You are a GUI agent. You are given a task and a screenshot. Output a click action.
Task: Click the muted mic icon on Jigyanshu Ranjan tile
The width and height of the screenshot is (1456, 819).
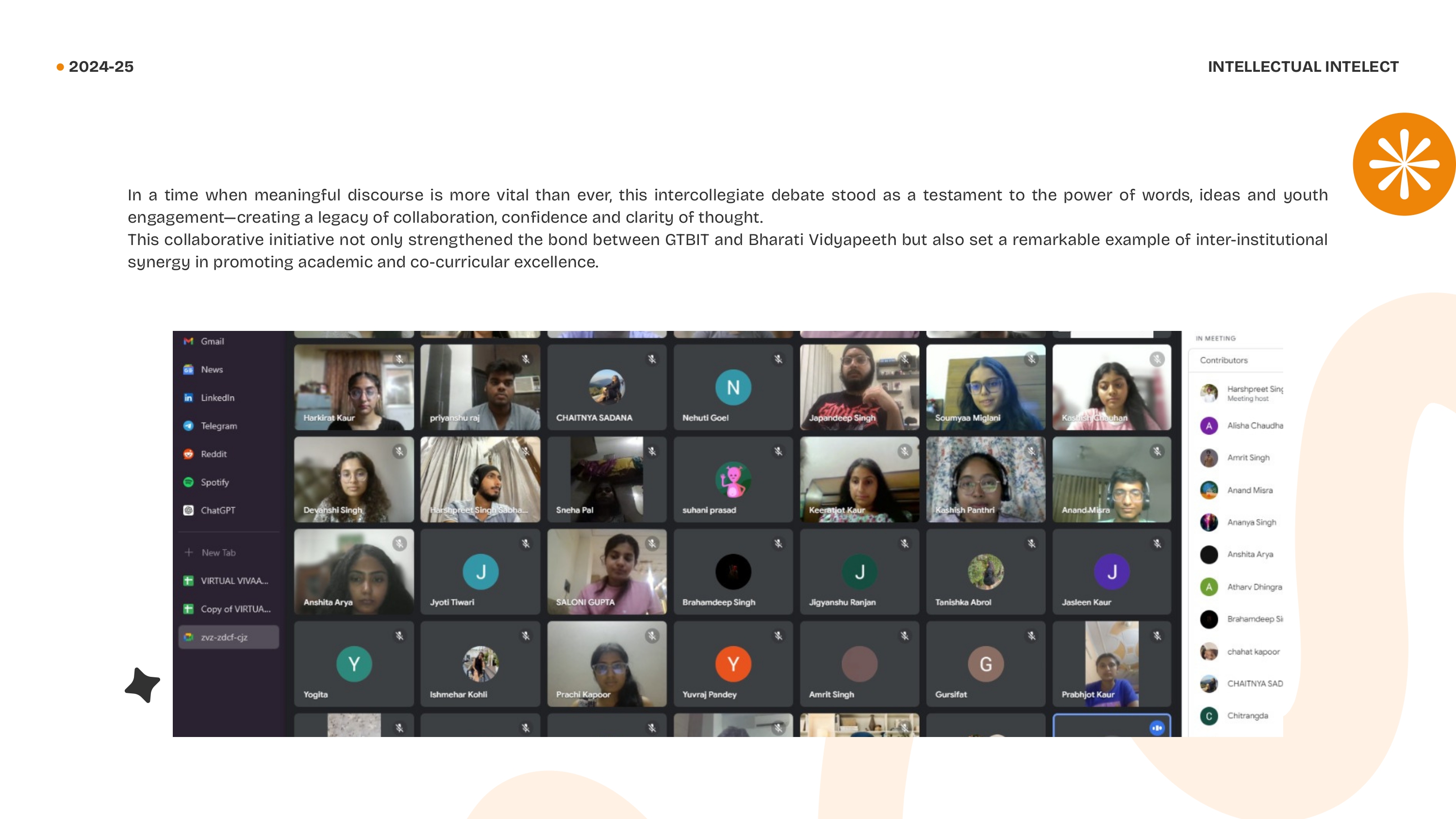[905, 543]
